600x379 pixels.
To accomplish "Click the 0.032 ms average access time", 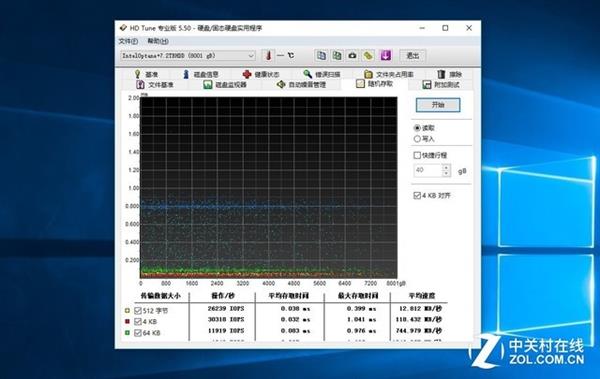I will [x=295, y=320].
